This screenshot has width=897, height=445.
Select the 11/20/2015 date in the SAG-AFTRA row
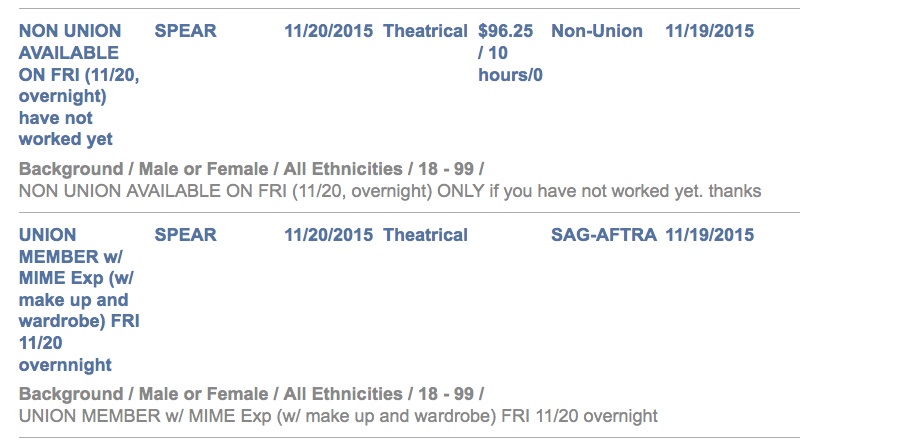click(328, 235)
